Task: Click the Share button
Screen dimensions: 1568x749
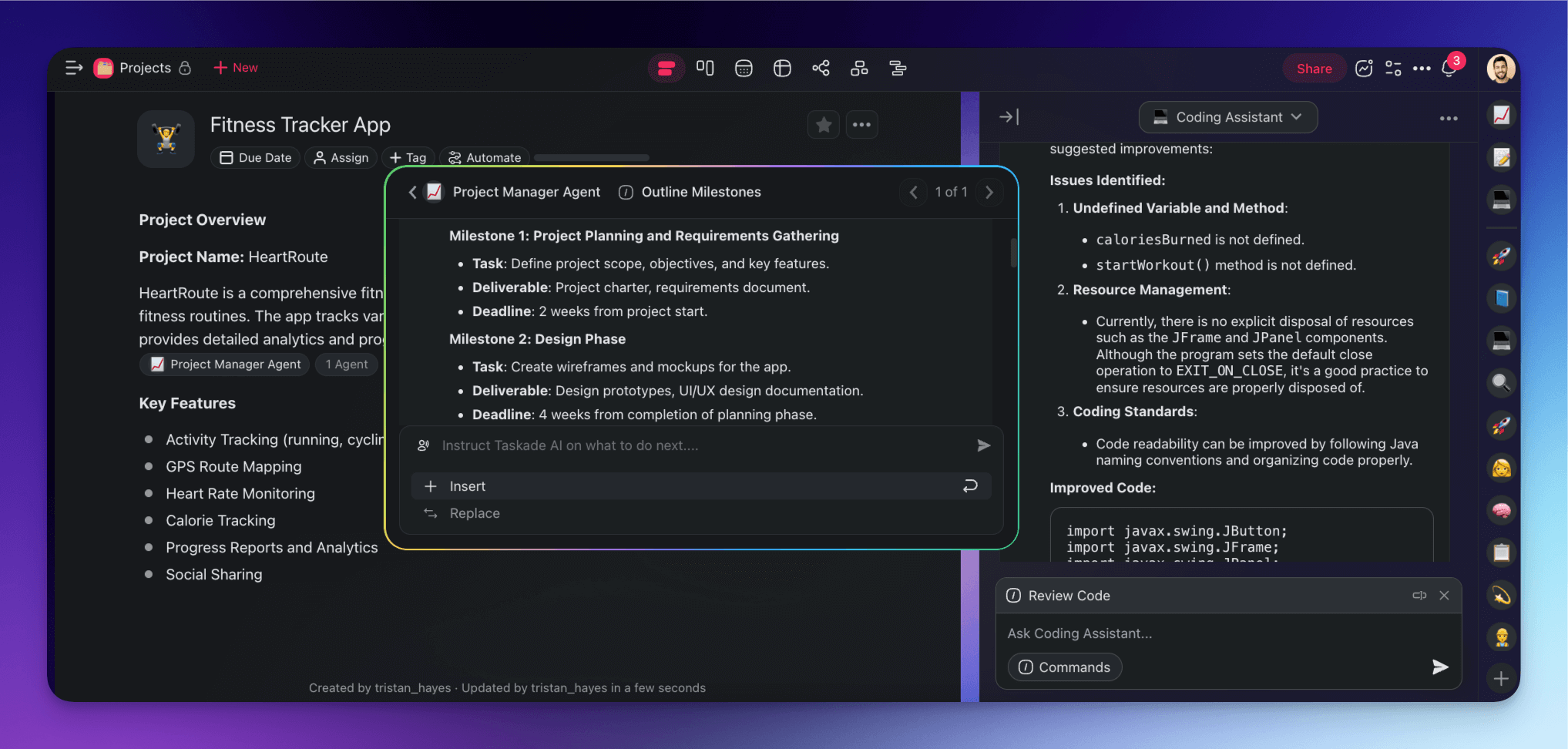Action: tap(1314, 69)
